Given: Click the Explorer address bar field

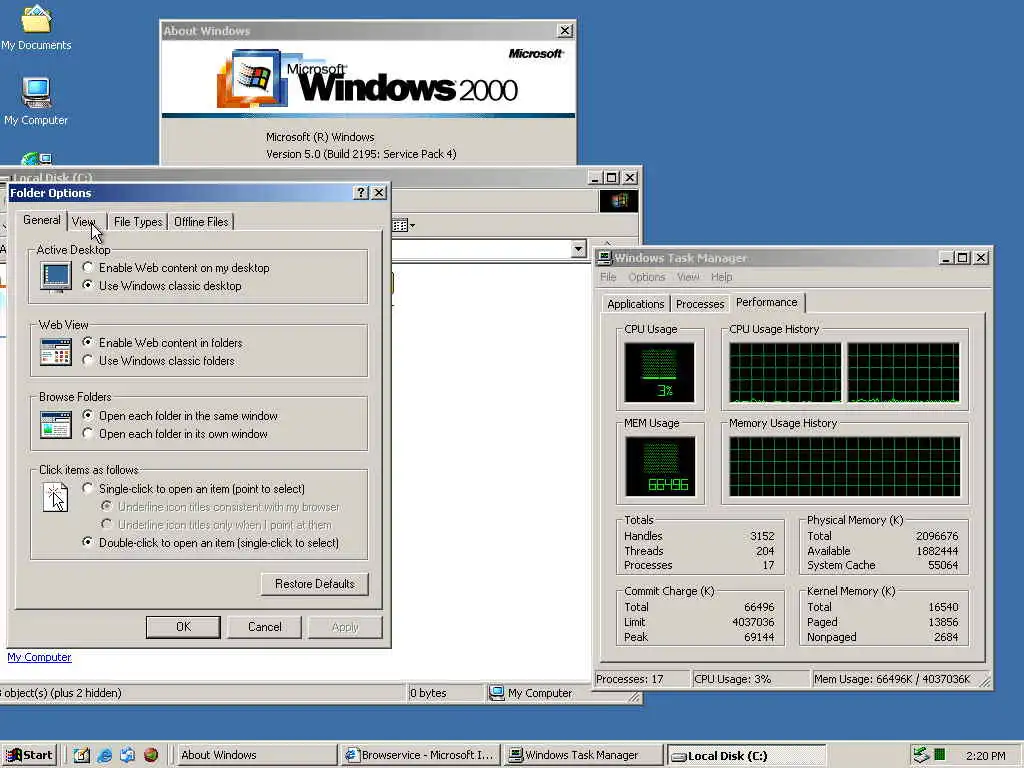Looking at the screenshot, I should click(x=481, y=249).
